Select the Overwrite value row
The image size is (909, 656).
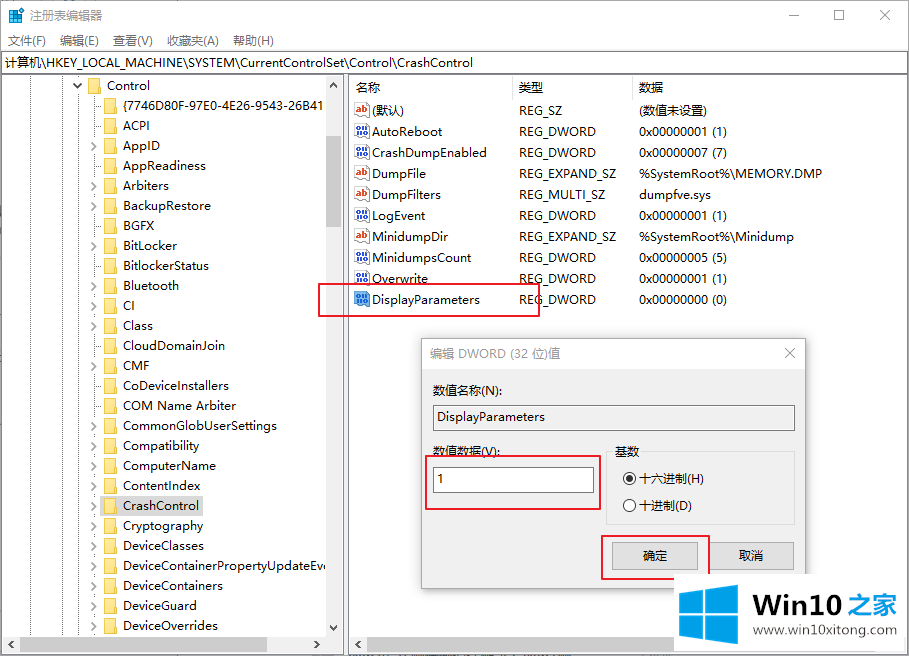[399, 279]
